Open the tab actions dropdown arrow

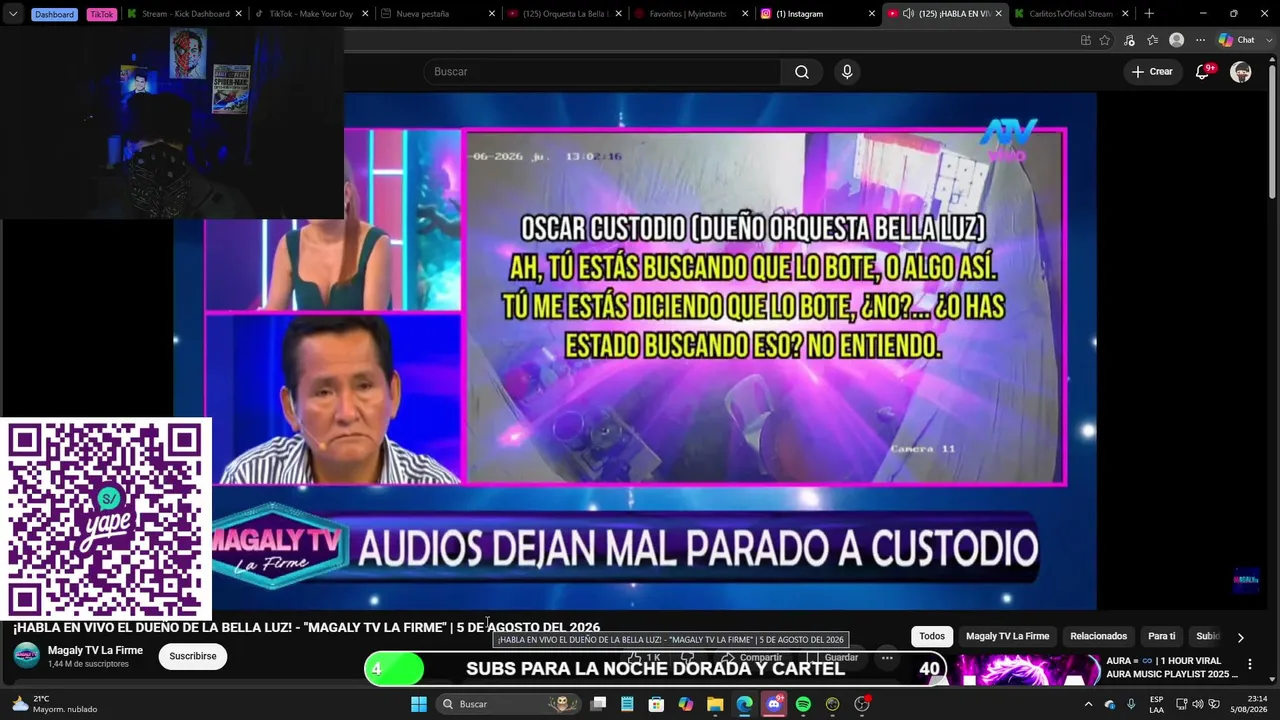tap(13, 14)
